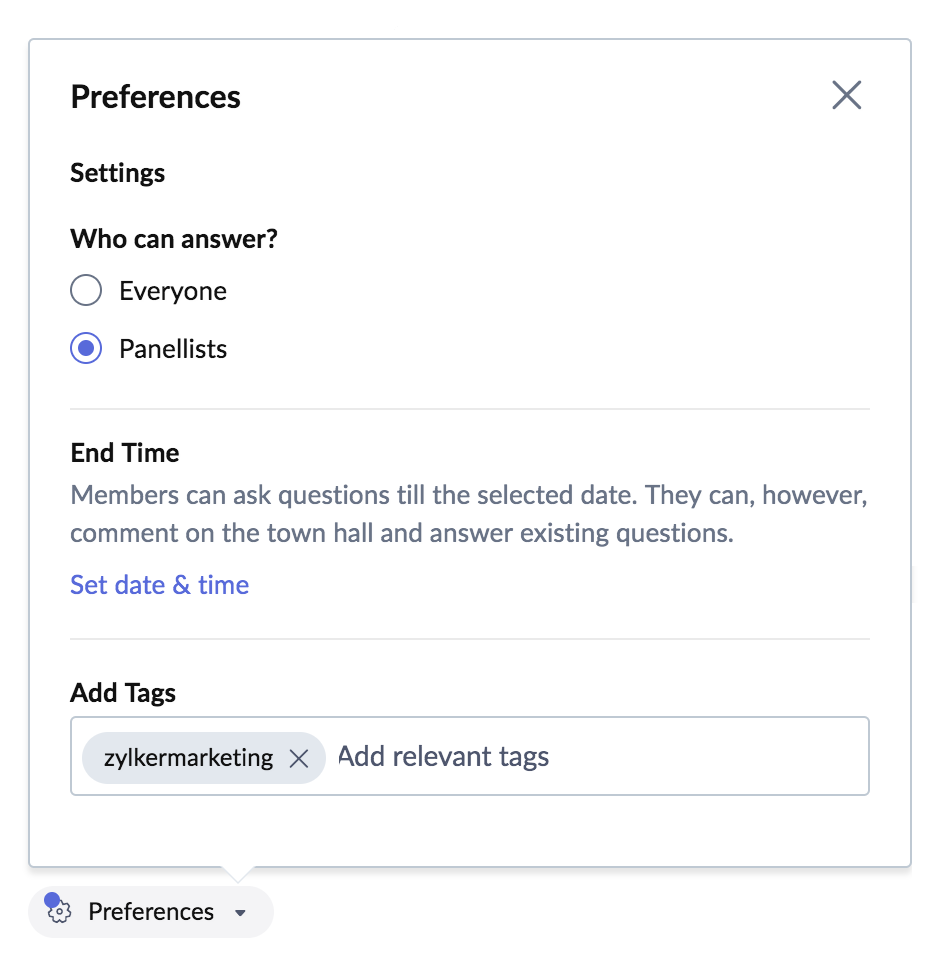Open the Set date & time link
The image size is (940, 962).
pyautogui.click(x=159, y=585)
